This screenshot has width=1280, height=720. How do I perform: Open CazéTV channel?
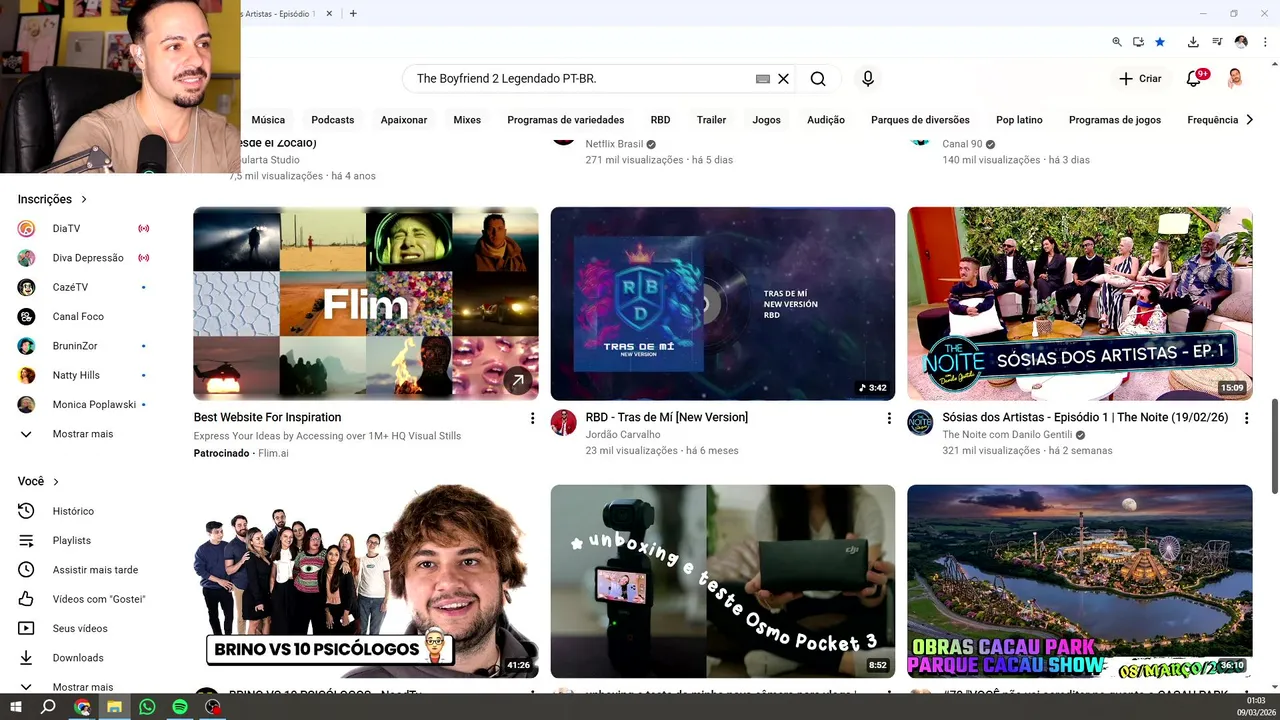84,287
